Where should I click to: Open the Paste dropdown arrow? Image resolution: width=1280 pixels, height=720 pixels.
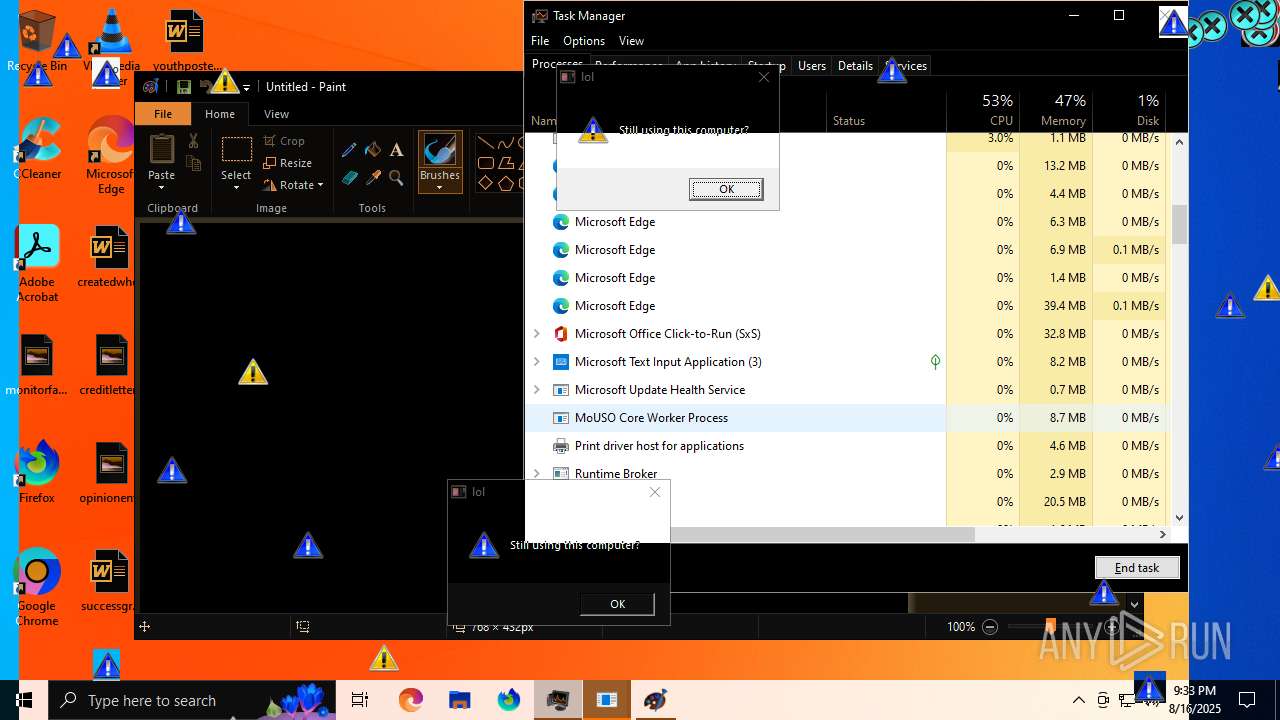(161, 188)
